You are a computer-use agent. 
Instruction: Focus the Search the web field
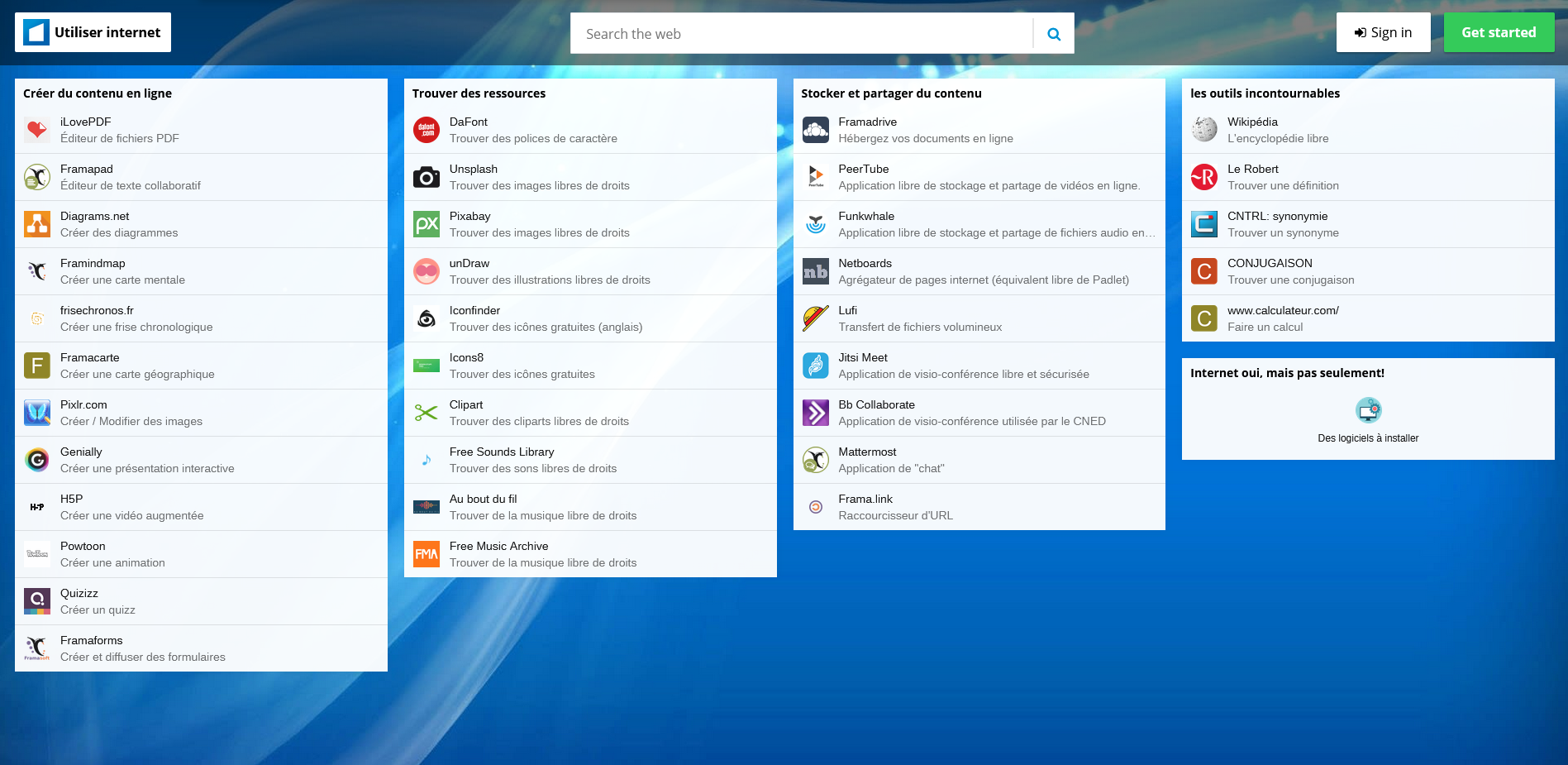coord(802,34)
